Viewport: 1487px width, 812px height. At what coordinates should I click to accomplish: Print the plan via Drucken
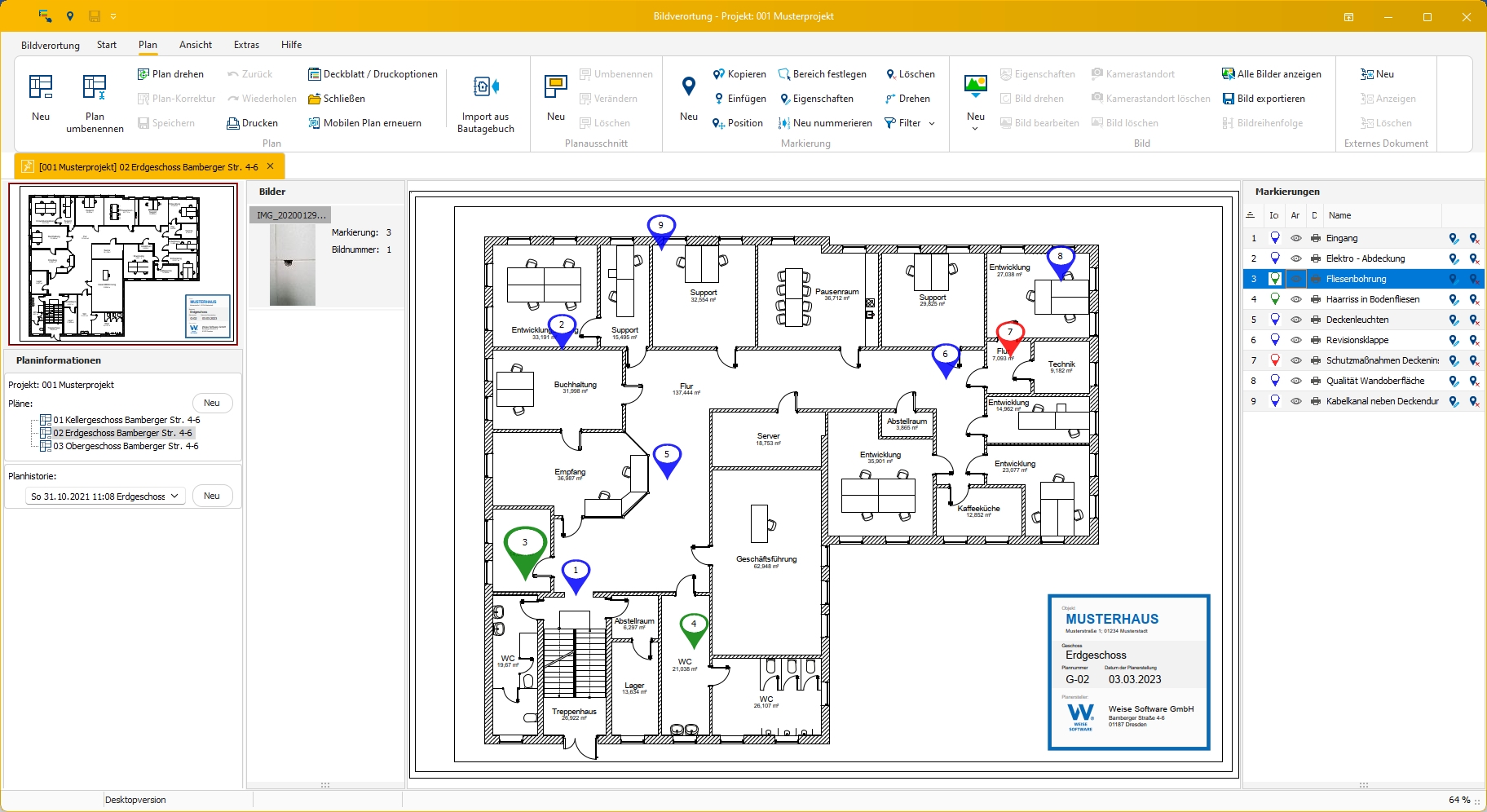tap(252, 123)
